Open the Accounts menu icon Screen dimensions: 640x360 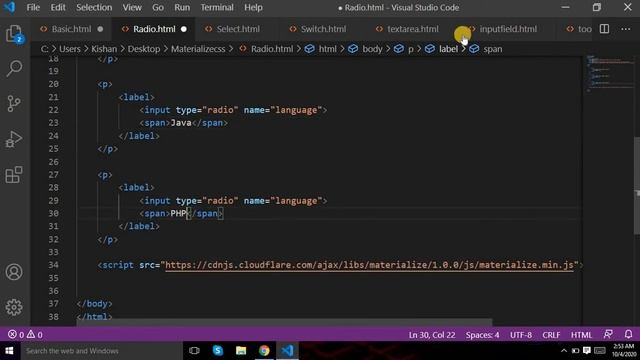(x=14, y=272)
